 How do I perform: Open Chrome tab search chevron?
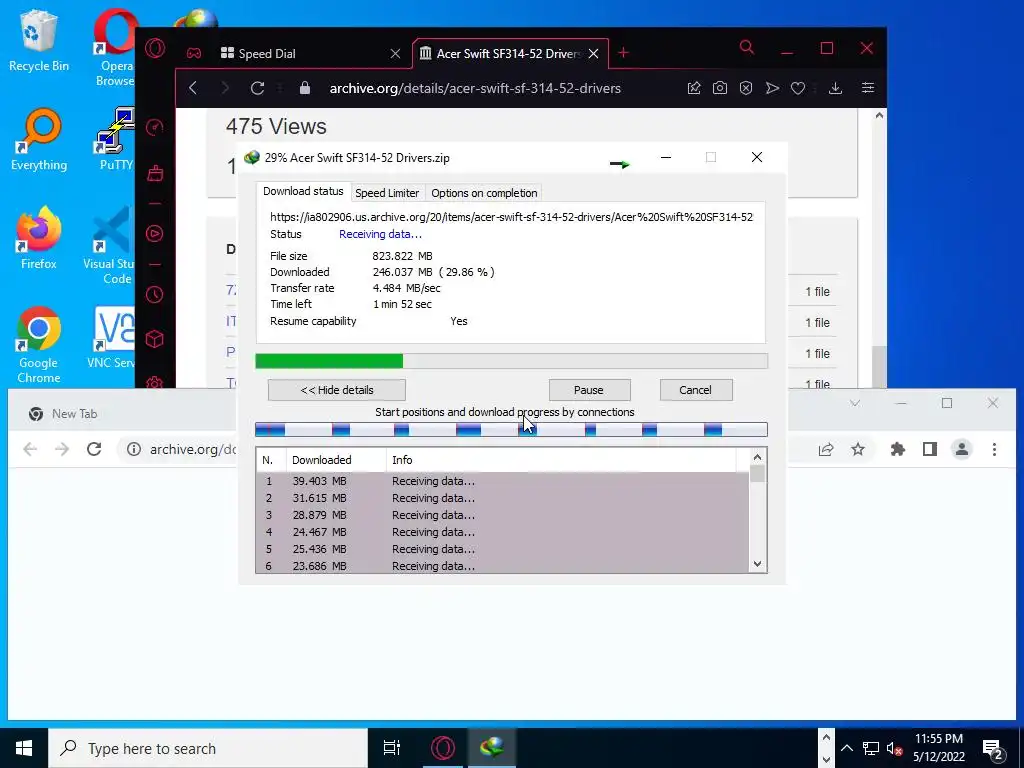point(855,404)
